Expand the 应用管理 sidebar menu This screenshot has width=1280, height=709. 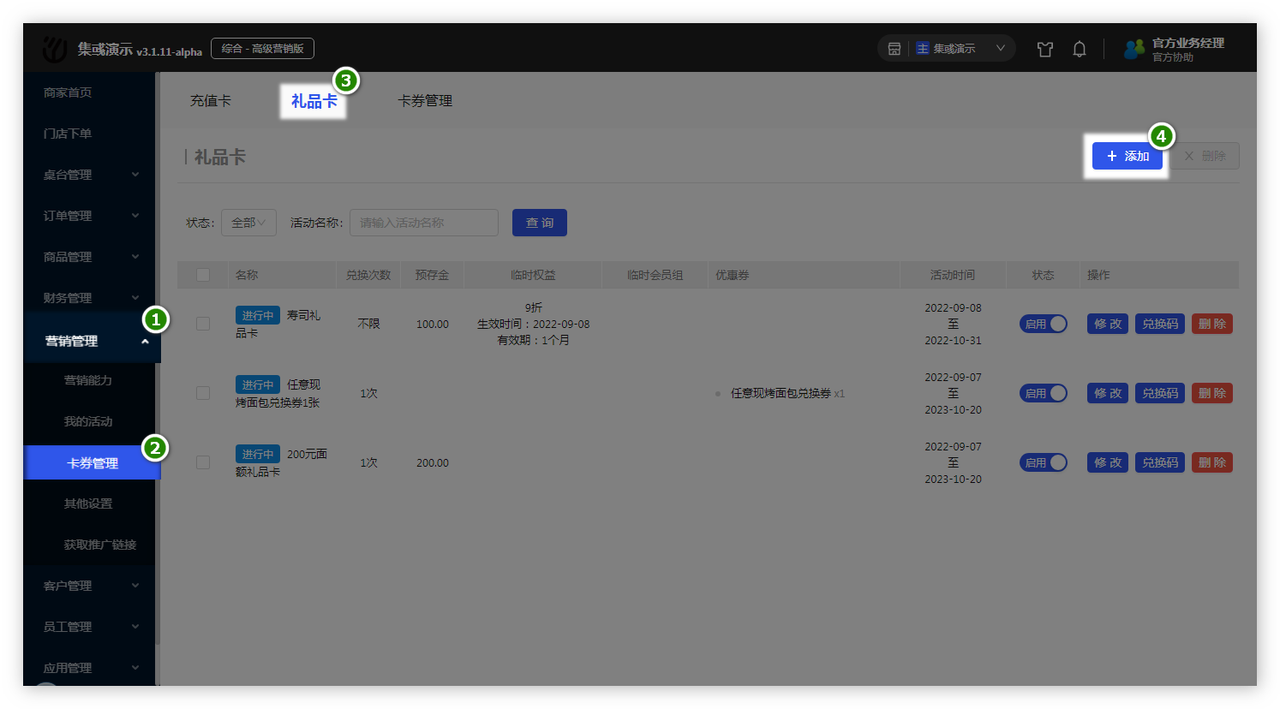(x=90, y=667)
